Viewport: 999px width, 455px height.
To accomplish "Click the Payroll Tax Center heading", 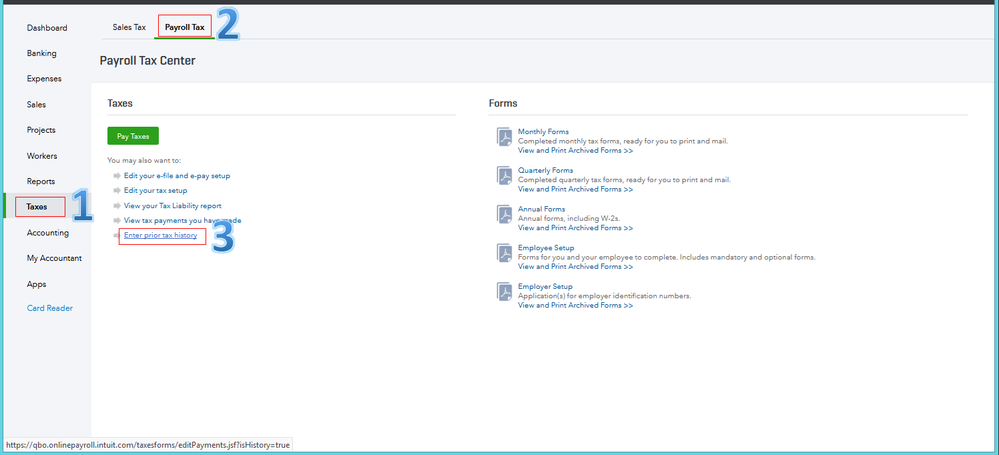I will [x=148, y=61].
